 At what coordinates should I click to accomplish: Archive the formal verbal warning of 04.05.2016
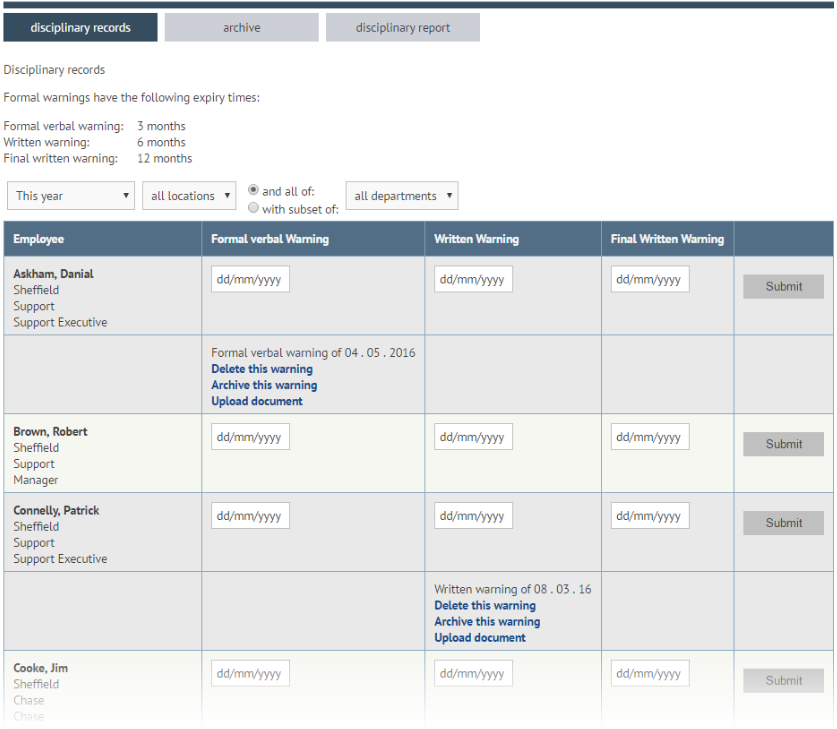264,385
